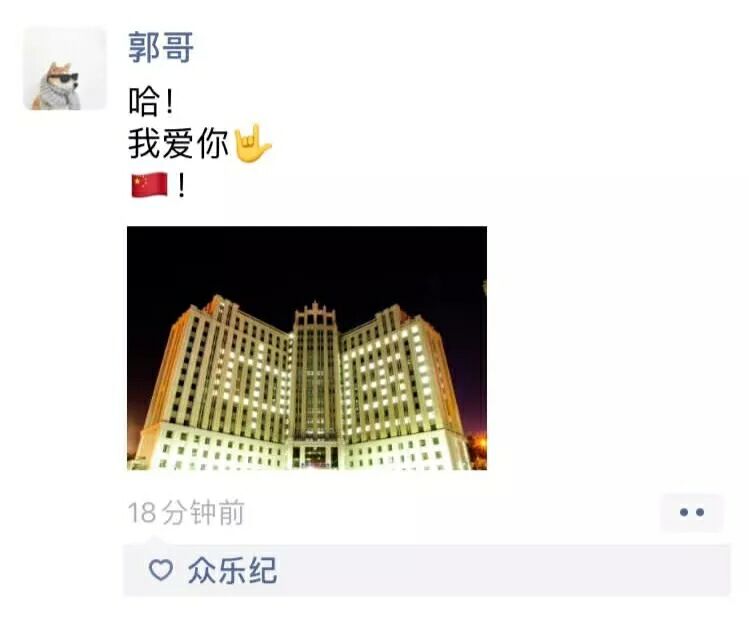The width and height of the screenshot is (749, 624).
Task: Open the two-dot like and comment menu
Action: pos(692,512)
